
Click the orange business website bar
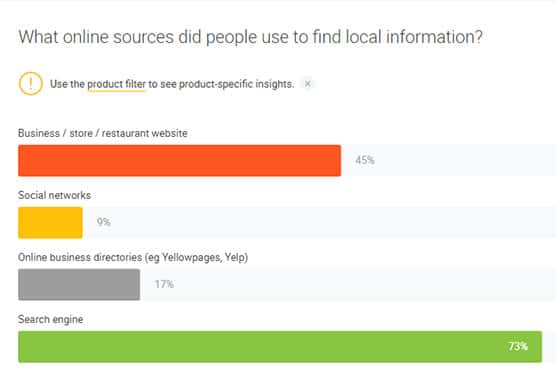tap(179, 160)
